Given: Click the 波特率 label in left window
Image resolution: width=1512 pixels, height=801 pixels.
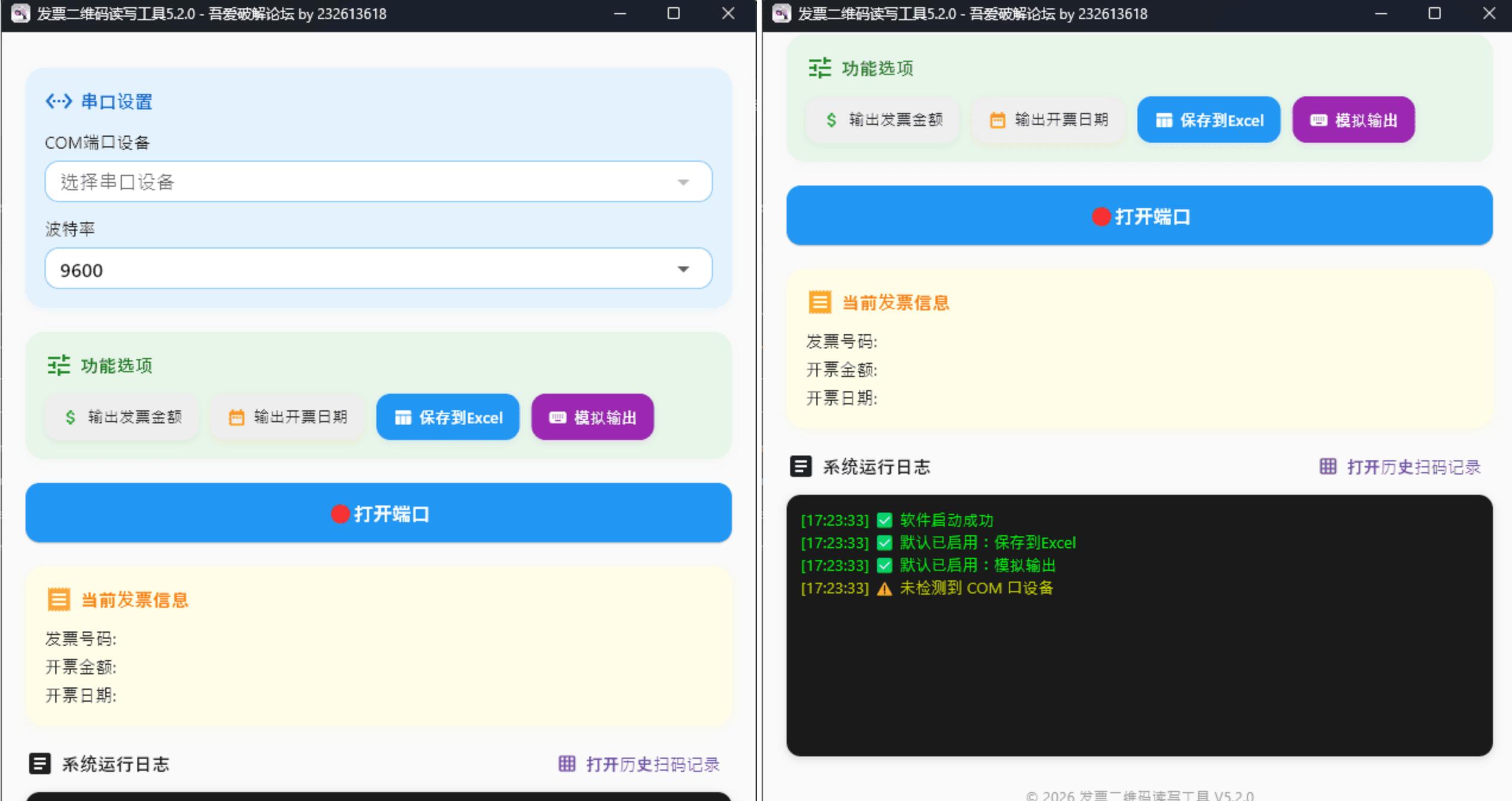Looking at the screenshot, I should (x=70, y=229).
